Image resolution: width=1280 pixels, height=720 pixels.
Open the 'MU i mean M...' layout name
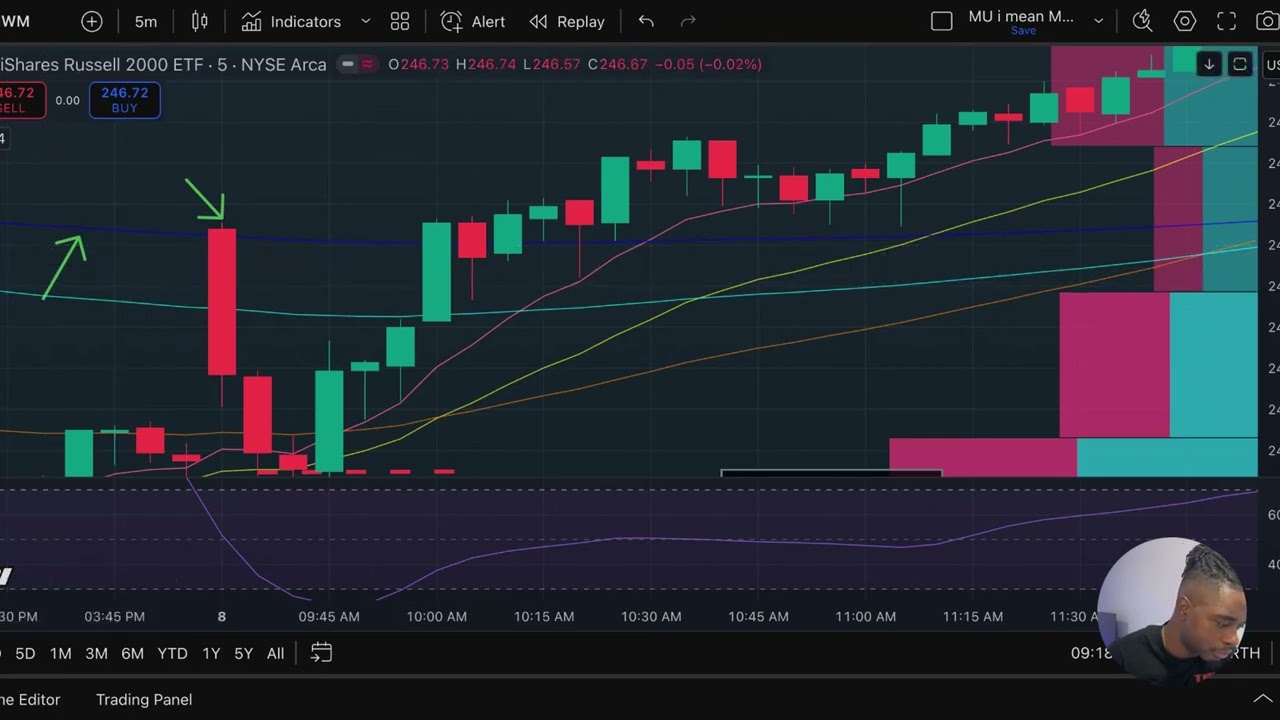1021,16
